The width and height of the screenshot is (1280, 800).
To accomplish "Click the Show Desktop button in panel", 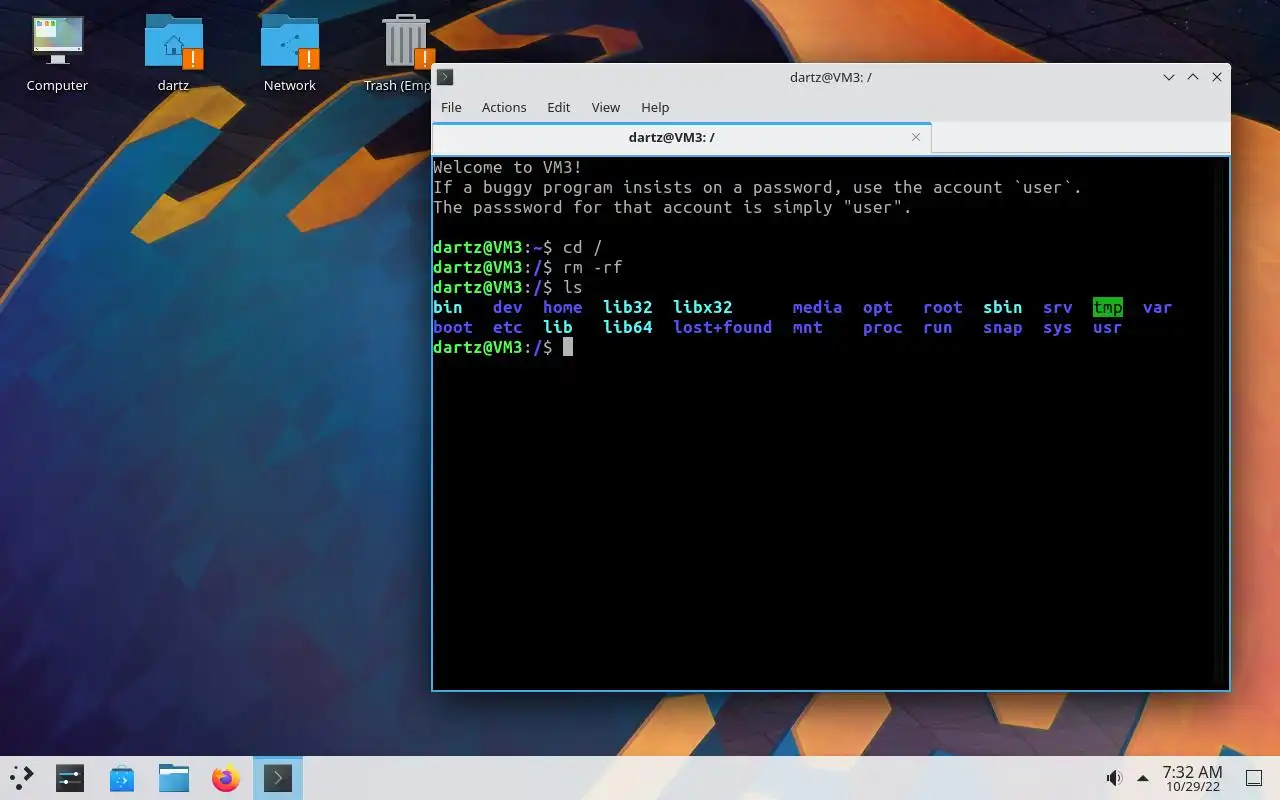I will pyautogui.click(x=1254, y=778).
